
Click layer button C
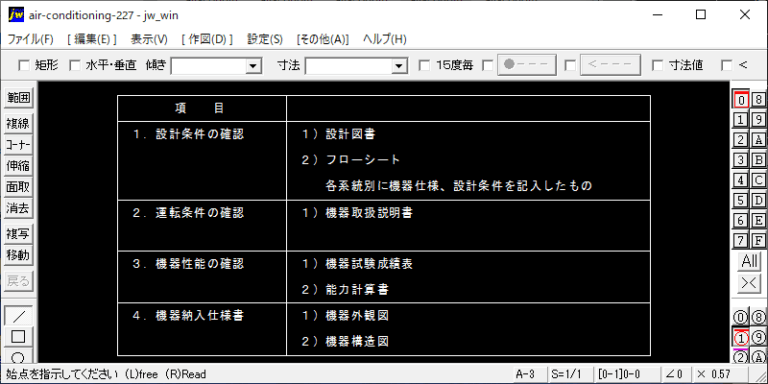(x=758, y=180)
